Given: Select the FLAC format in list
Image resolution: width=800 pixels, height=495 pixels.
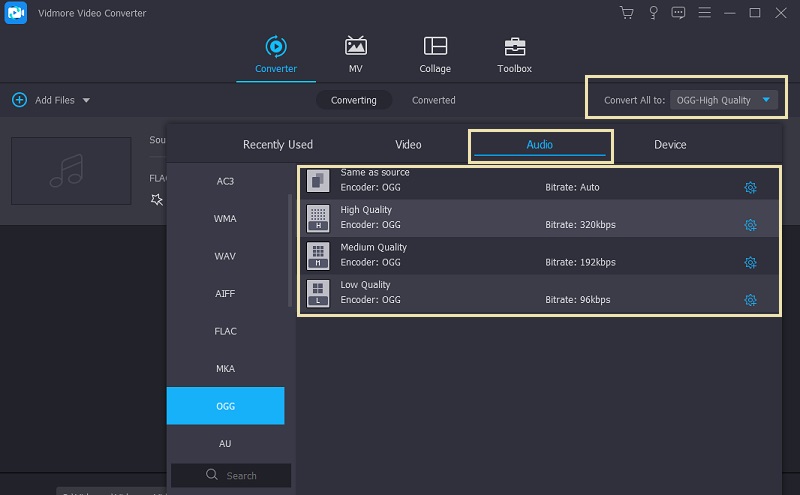Looking at the screenshot, I should [226, 331].
